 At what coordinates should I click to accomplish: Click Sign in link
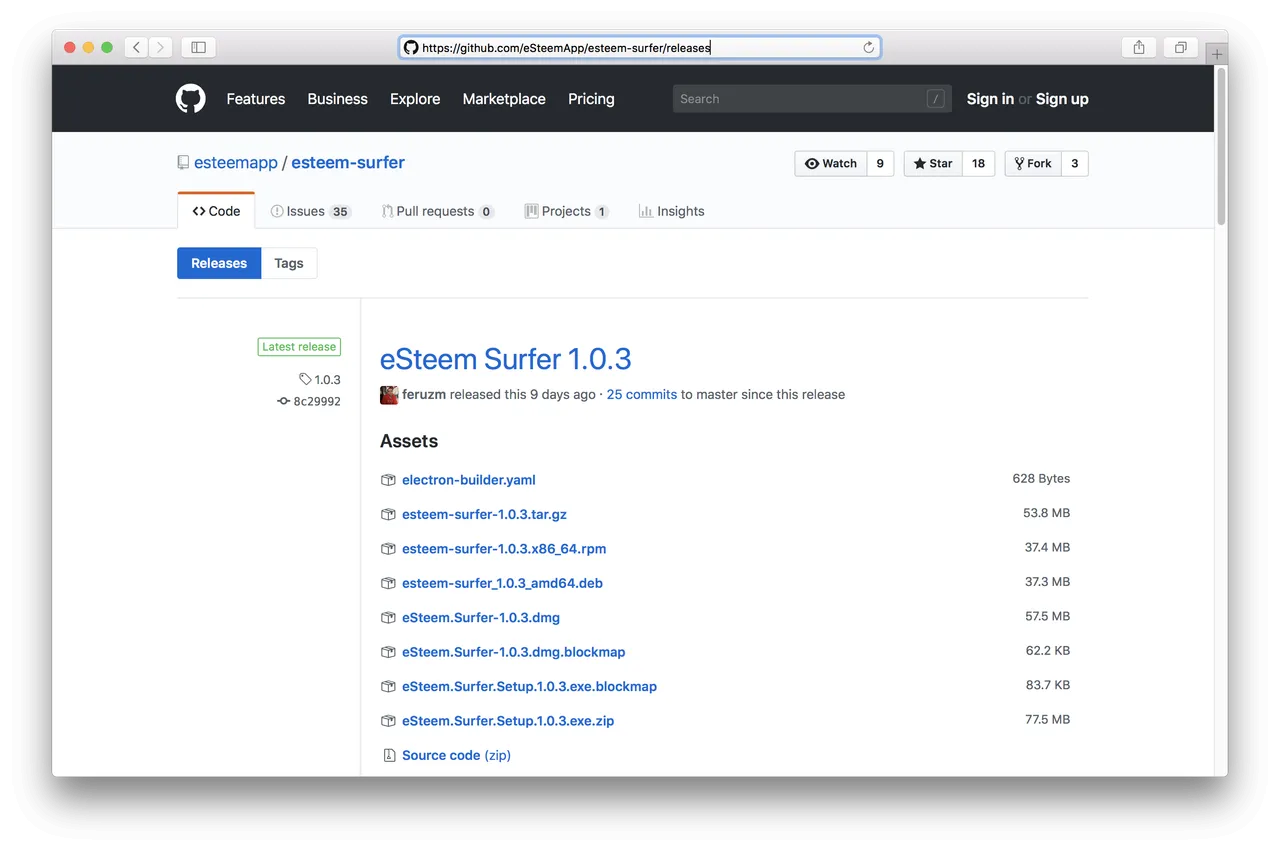[x=990, y=99]
